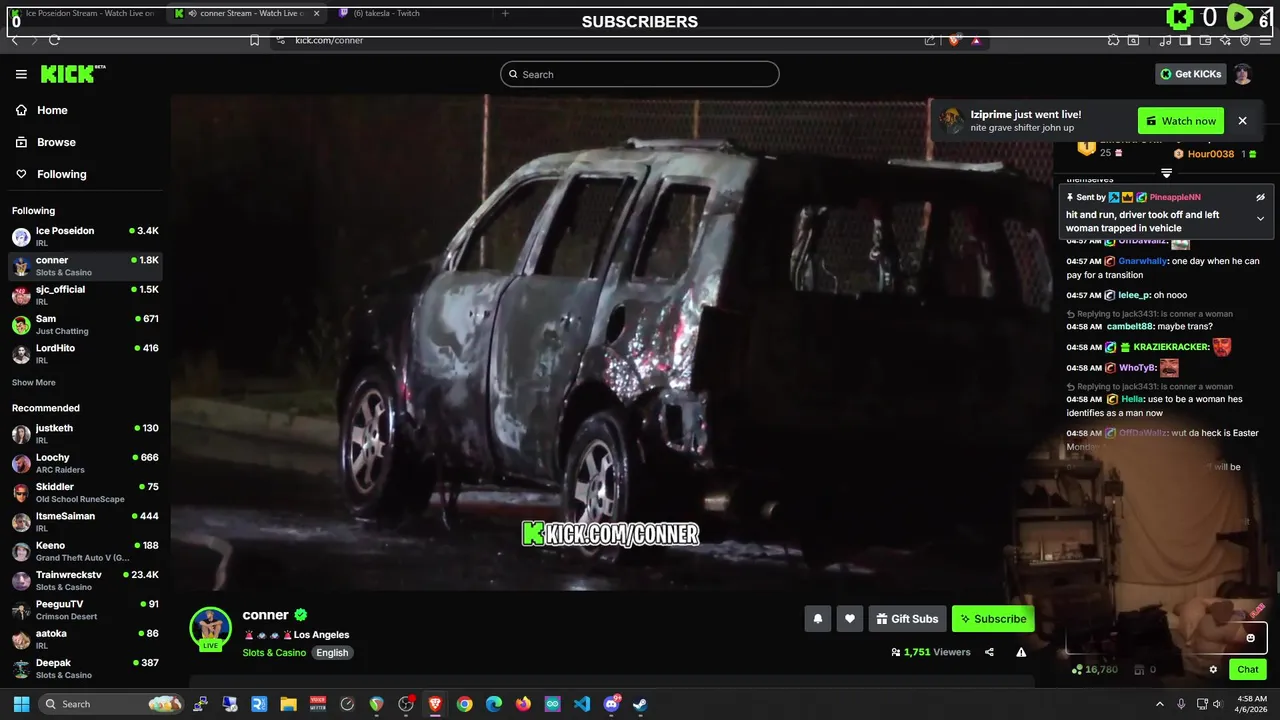Click address bar kick.com/conner
Screen dimensions: 1280x720
(x=329, y=40)
